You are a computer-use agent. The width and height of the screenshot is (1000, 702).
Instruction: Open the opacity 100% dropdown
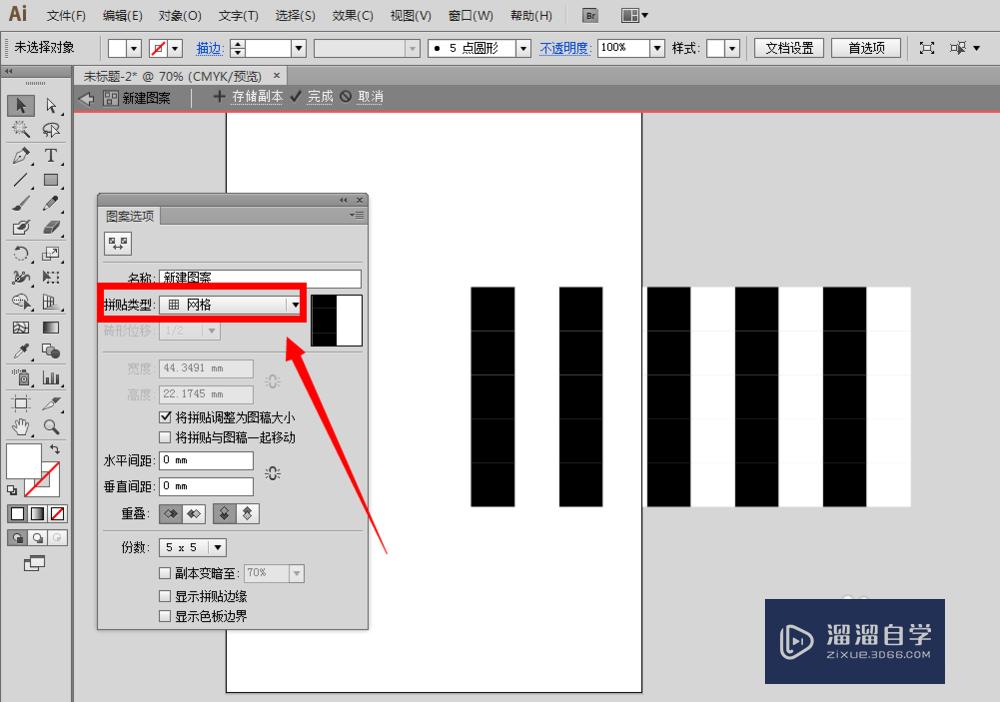(658, 48)
